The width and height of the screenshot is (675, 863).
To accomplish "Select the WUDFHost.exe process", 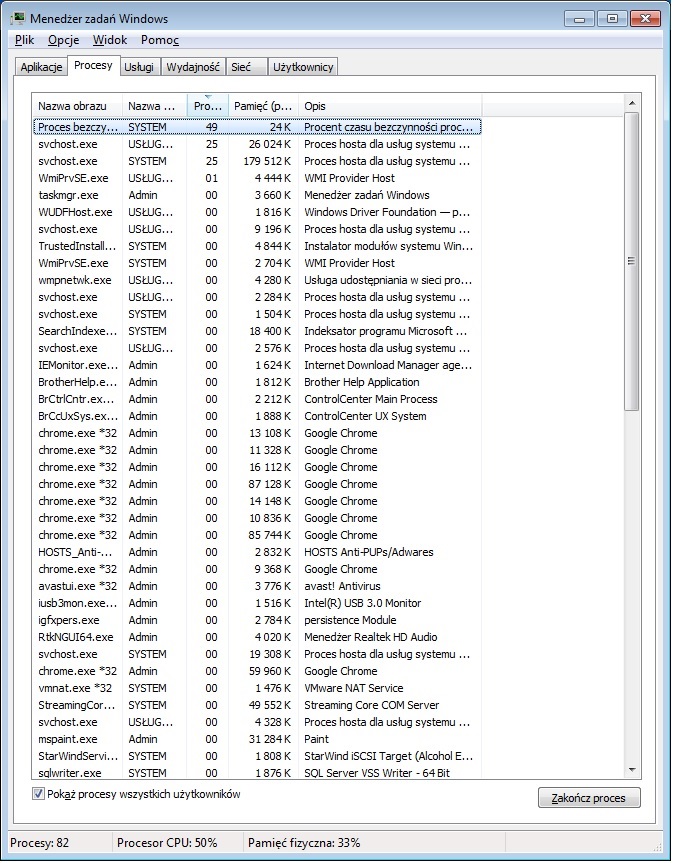I will (257, 212).
